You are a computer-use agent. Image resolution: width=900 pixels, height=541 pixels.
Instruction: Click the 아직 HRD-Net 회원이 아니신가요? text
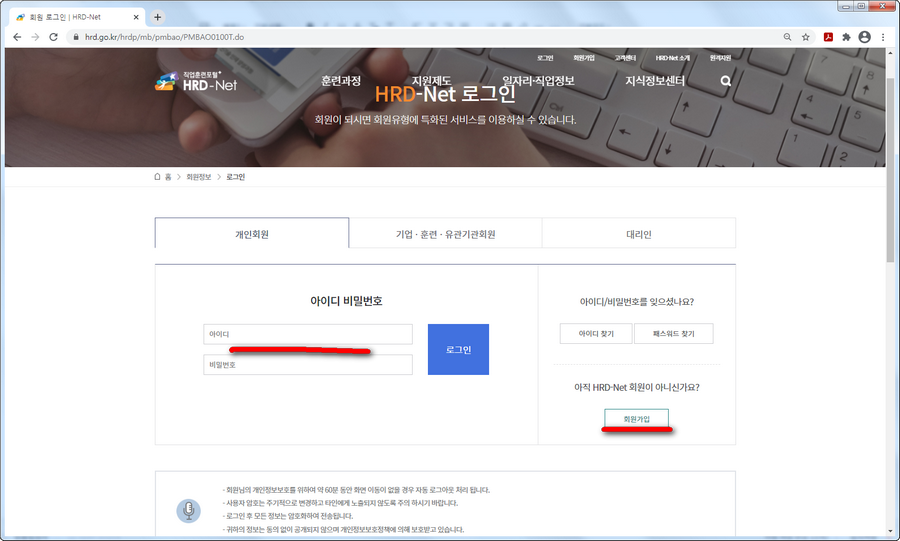pos(637,387)
